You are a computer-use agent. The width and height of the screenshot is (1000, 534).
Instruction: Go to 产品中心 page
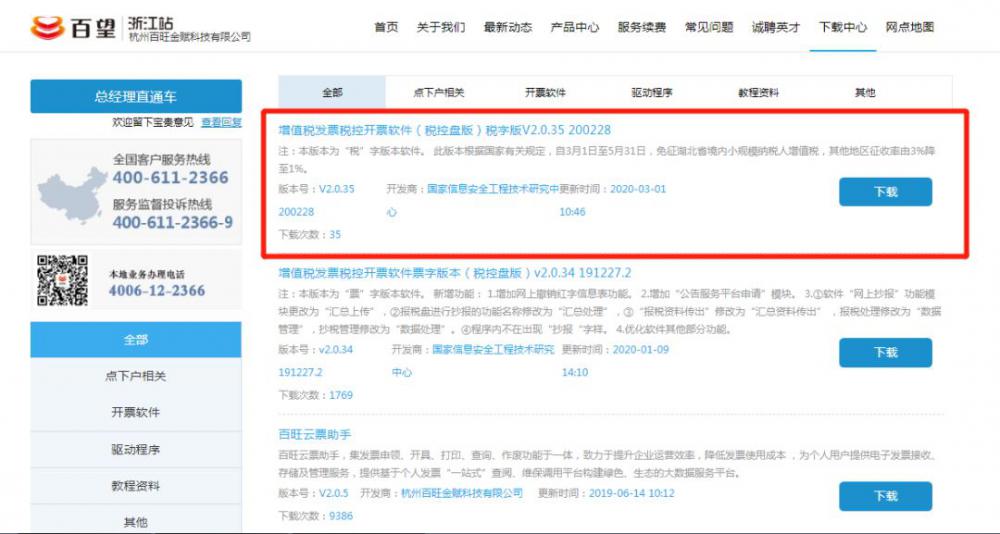575,27
